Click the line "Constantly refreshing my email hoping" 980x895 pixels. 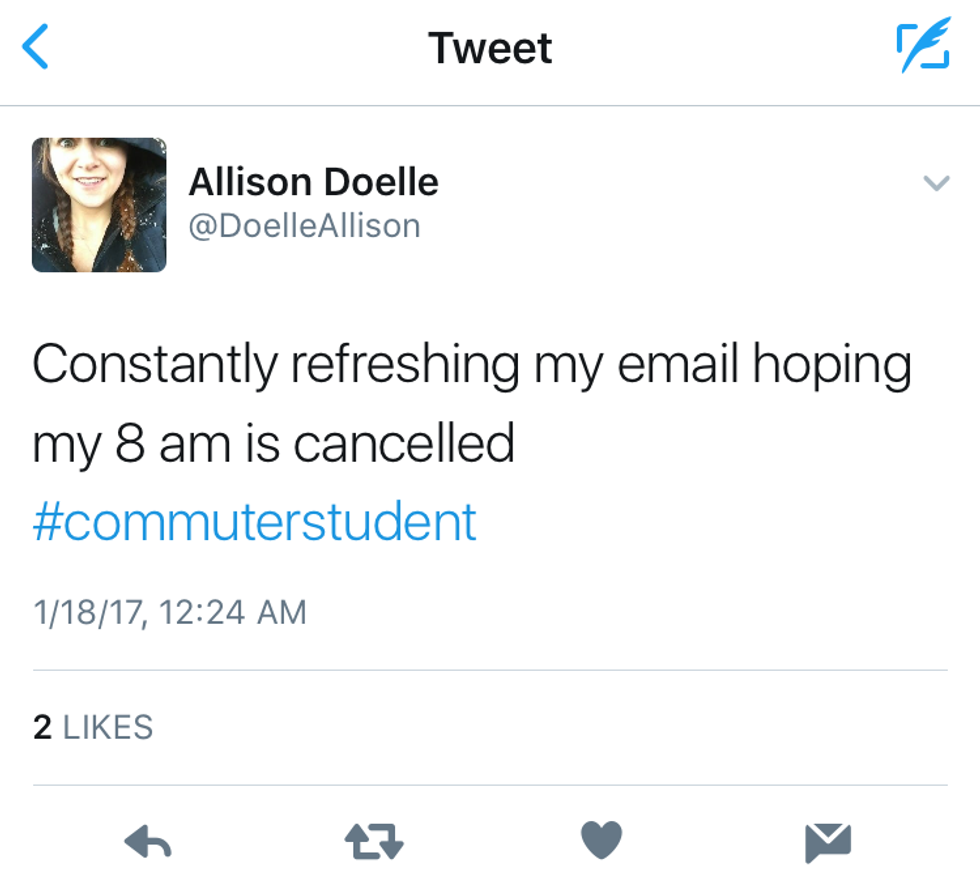click(471, 366)
